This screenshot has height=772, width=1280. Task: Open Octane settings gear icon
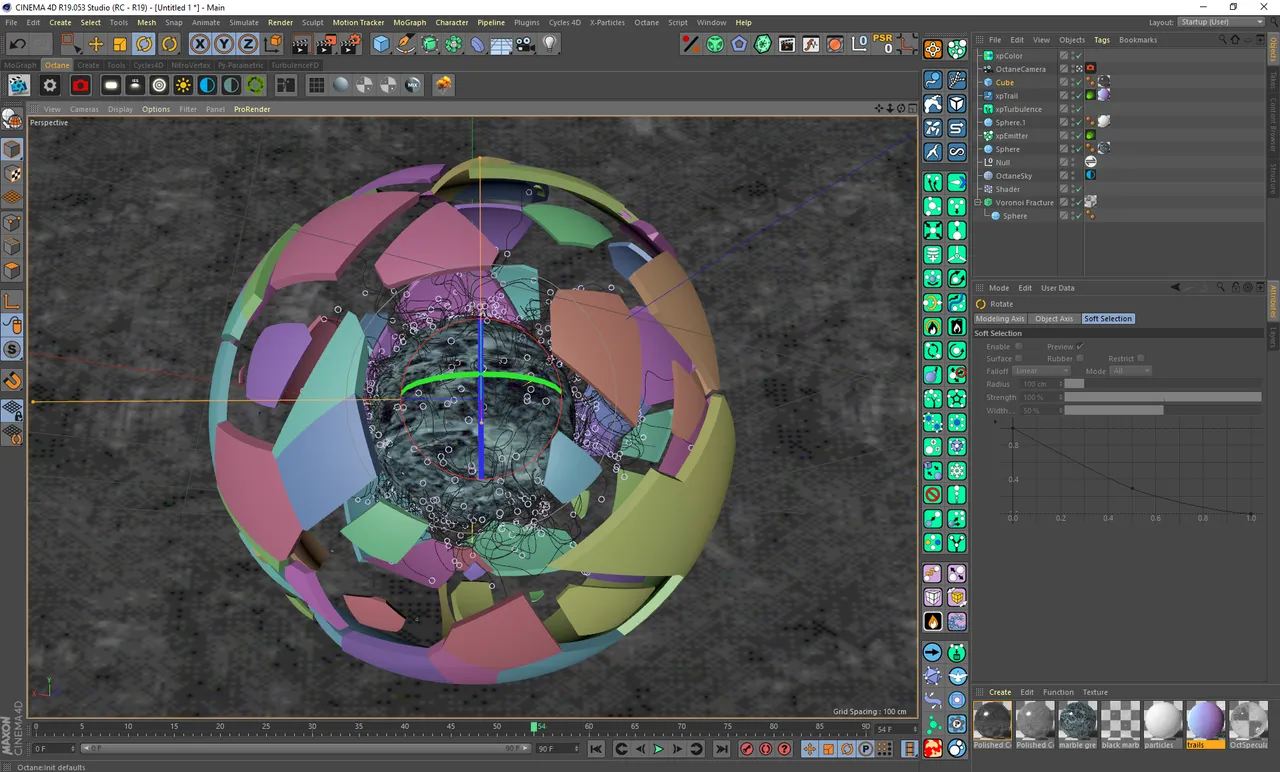[49, 86]
